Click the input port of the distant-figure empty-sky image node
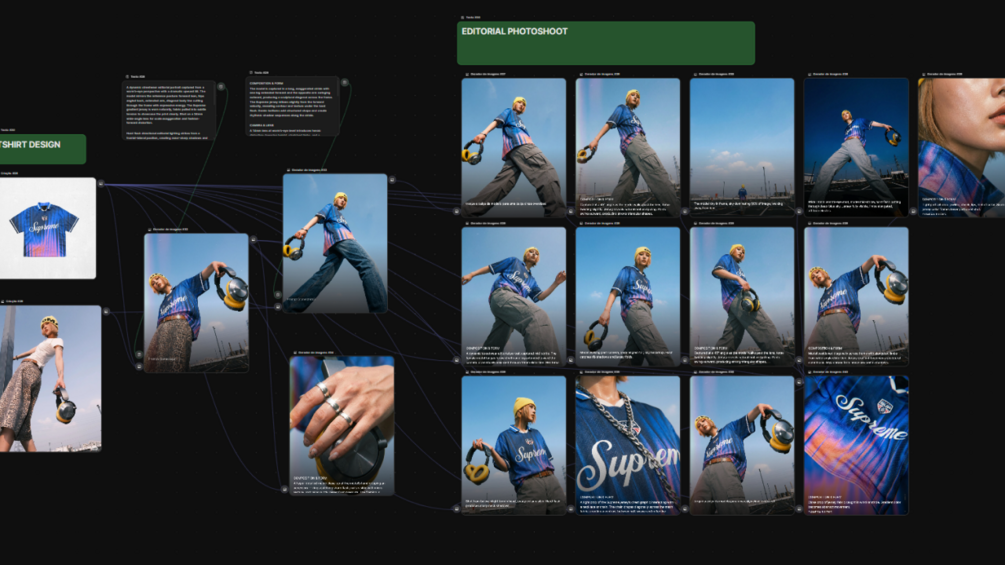1005x565 pixels. point(685,211)
